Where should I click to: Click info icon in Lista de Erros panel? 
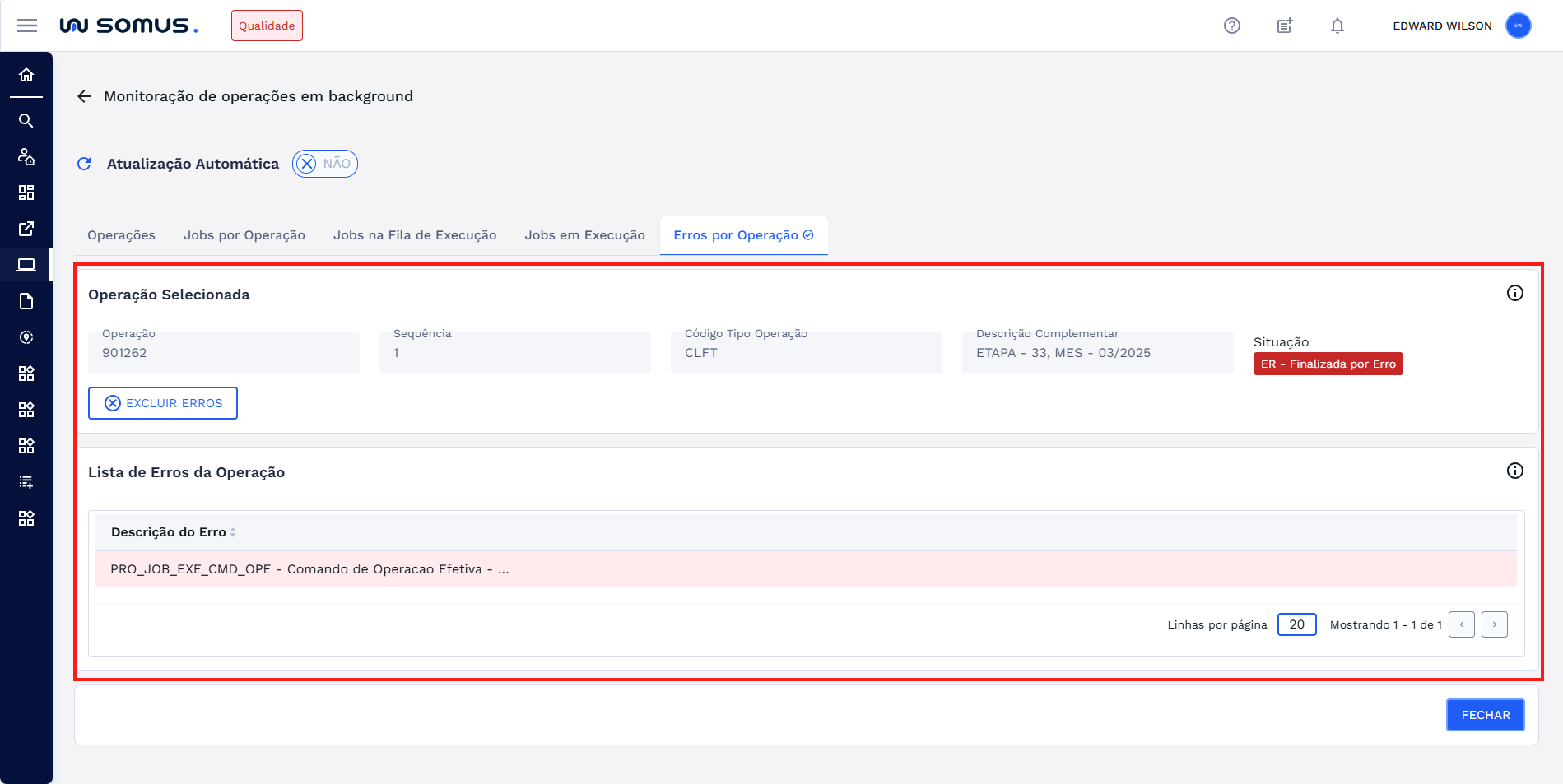tap(1515, 471)
